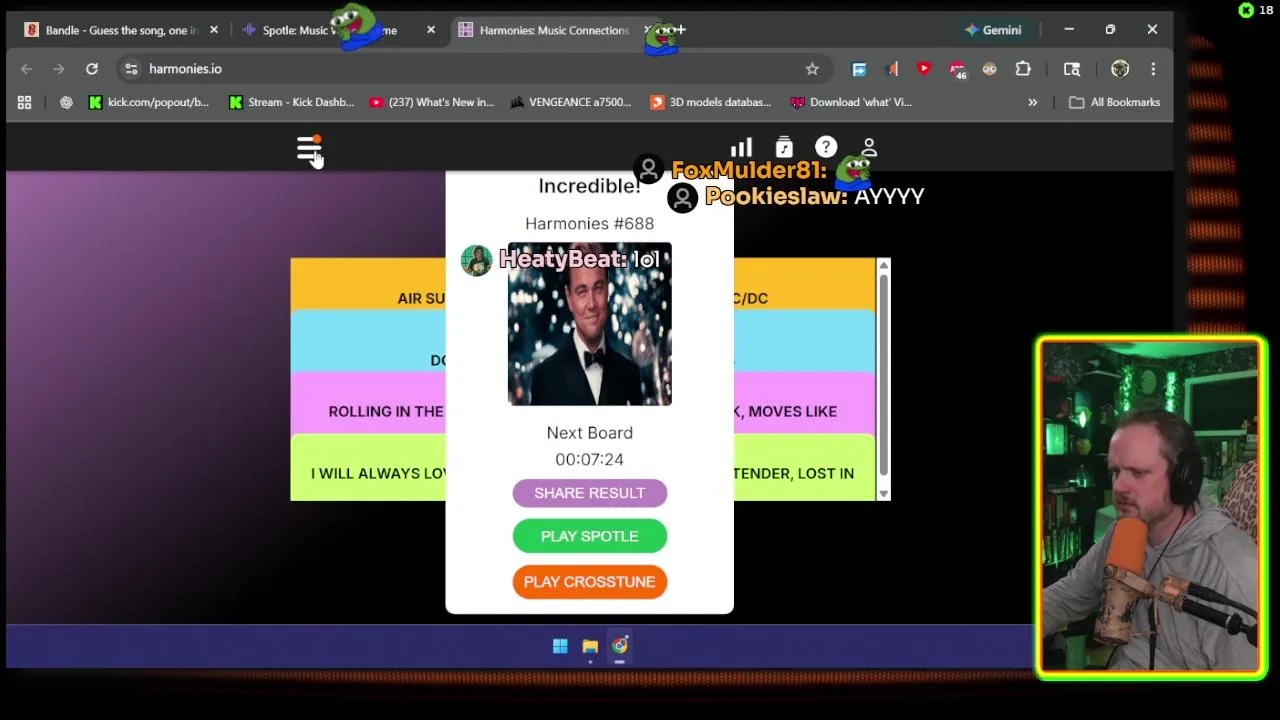Click the red YouTube extension icon

[924, 69]
